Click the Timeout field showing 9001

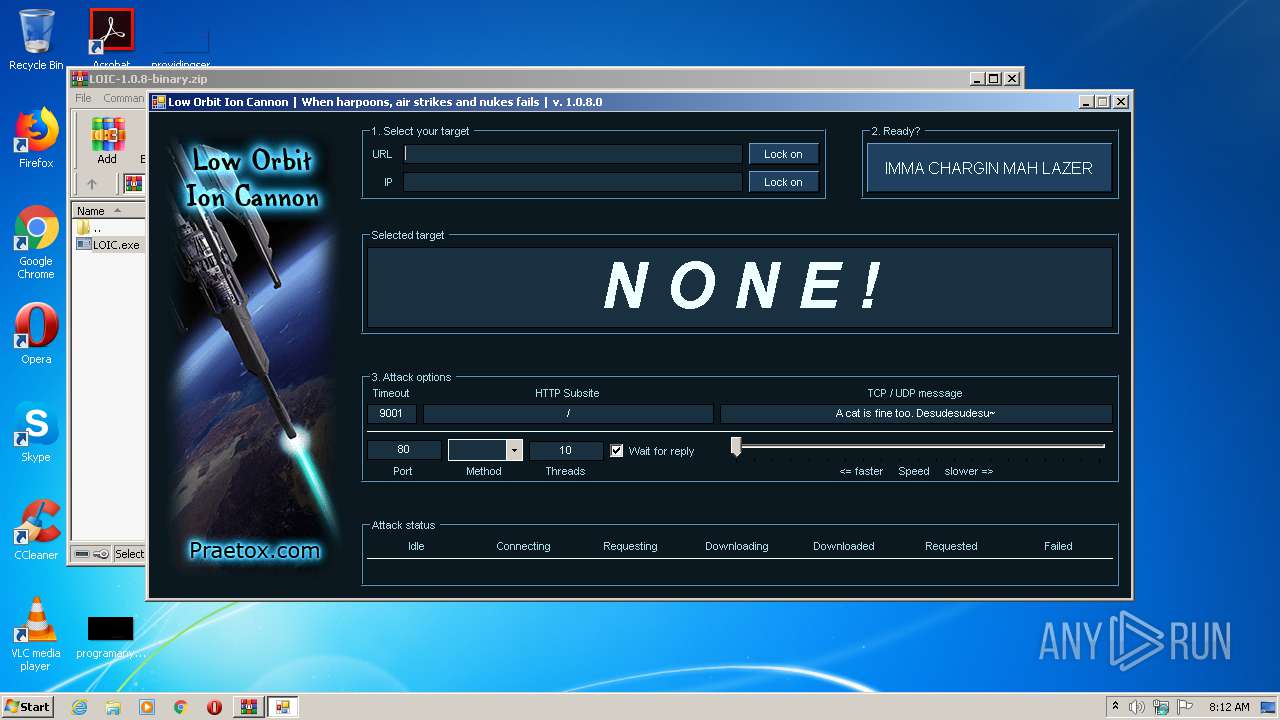391,413
